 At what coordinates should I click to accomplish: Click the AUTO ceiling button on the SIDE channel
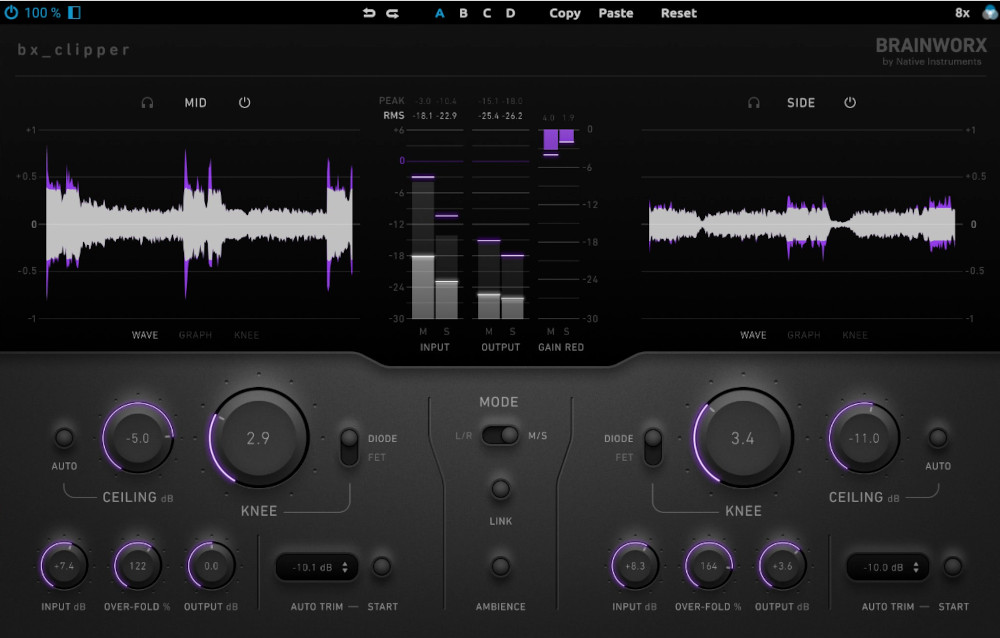point(939,437)
